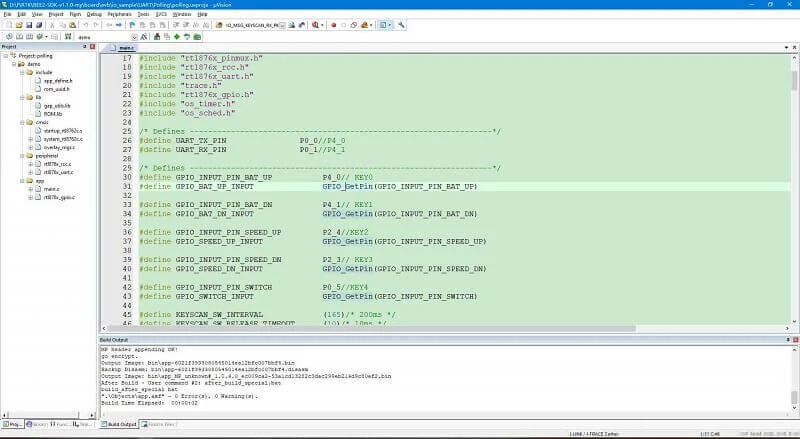The image size is (800, 439).
Task: Collapse the 'demo' target node
Action: pyautogui.click(x=14, y=64)
